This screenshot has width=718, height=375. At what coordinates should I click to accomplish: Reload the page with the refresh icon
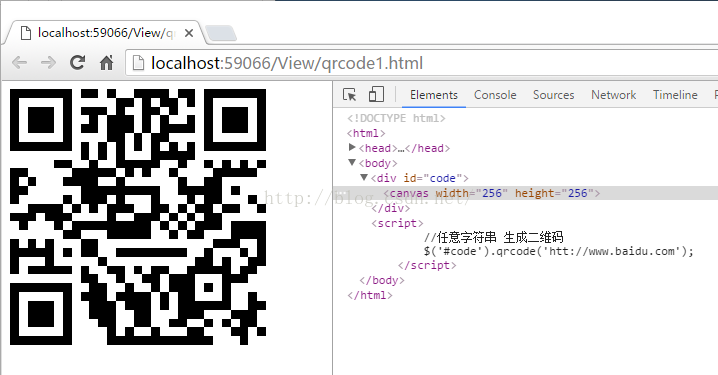[x=77, y=63]
